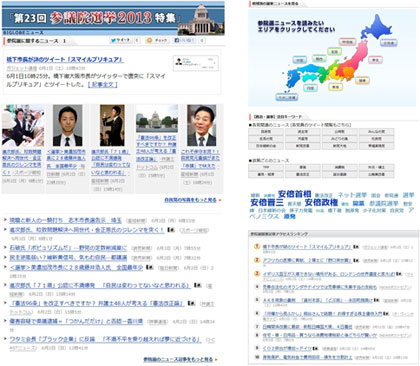Open ranking number 1 橋下市長 article
Viewport: 420px width, 366px height.
307,247
